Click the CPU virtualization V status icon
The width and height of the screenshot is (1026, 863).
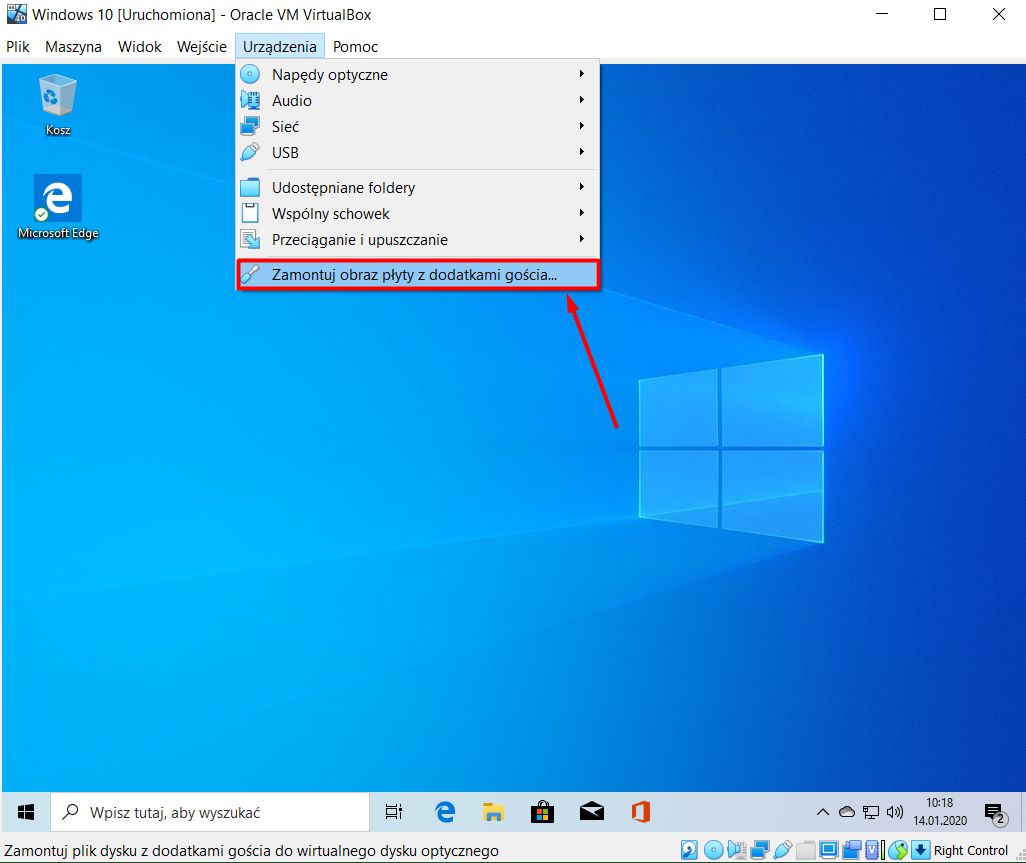click(x=872, y=850)
